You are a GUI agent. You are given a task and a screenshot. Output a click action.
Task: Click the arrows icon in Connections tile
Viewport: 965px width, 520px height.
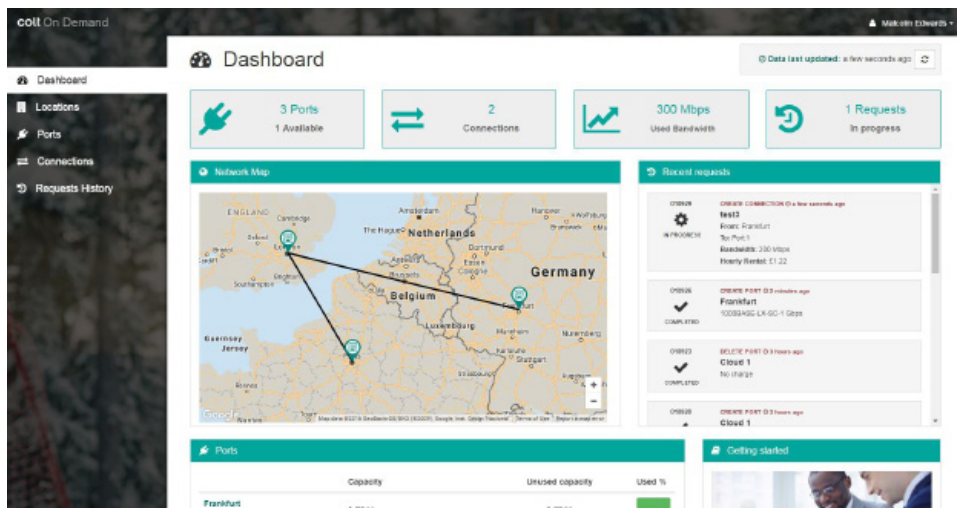407,119
